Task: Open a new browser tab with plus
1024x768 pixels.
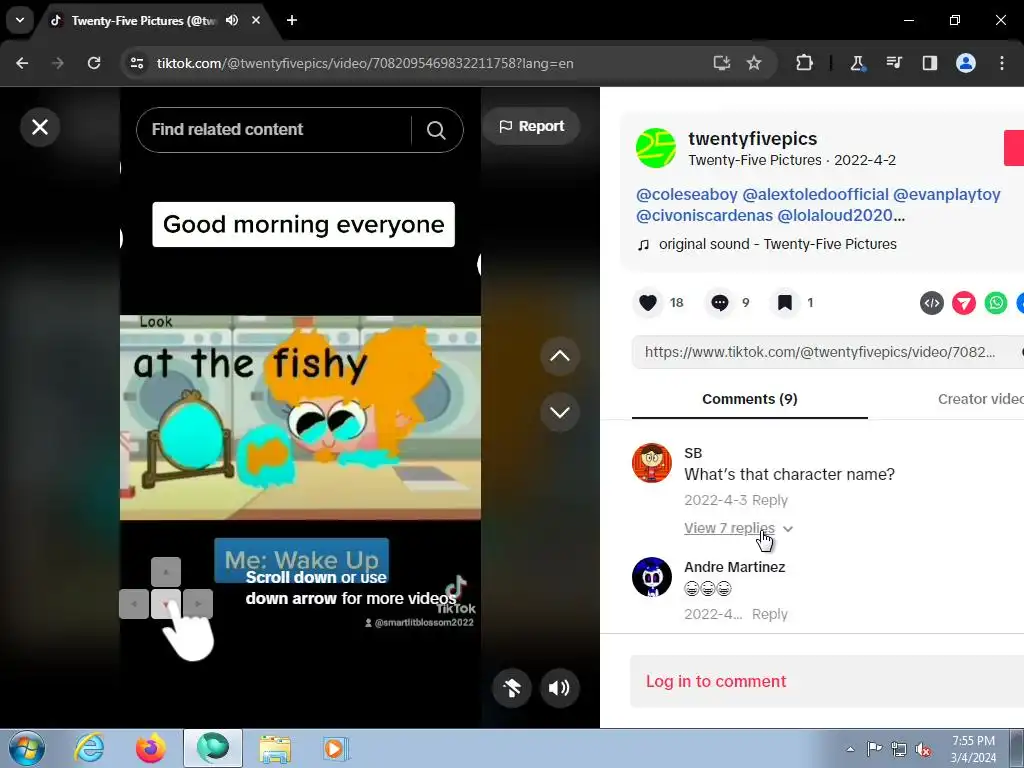Action: coord(292,20)
